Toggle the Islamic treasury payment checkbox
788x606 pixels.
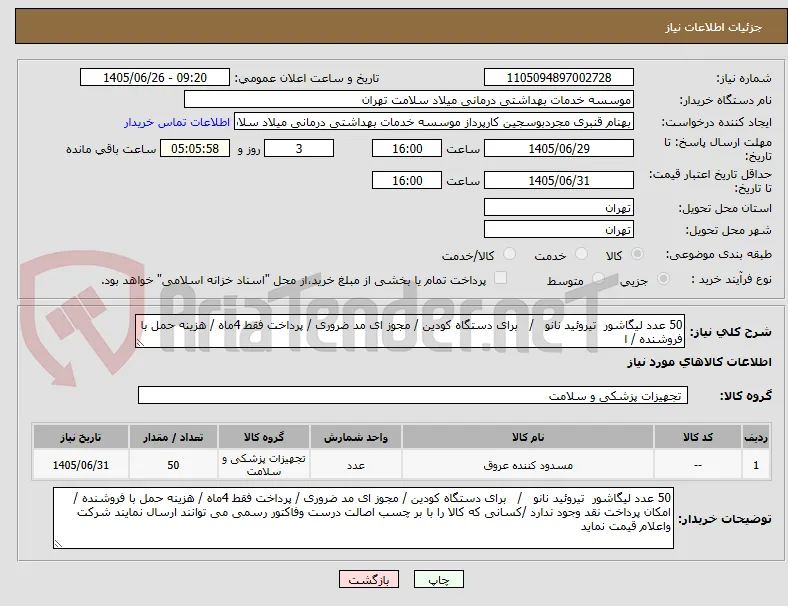[x=501, y=278]
